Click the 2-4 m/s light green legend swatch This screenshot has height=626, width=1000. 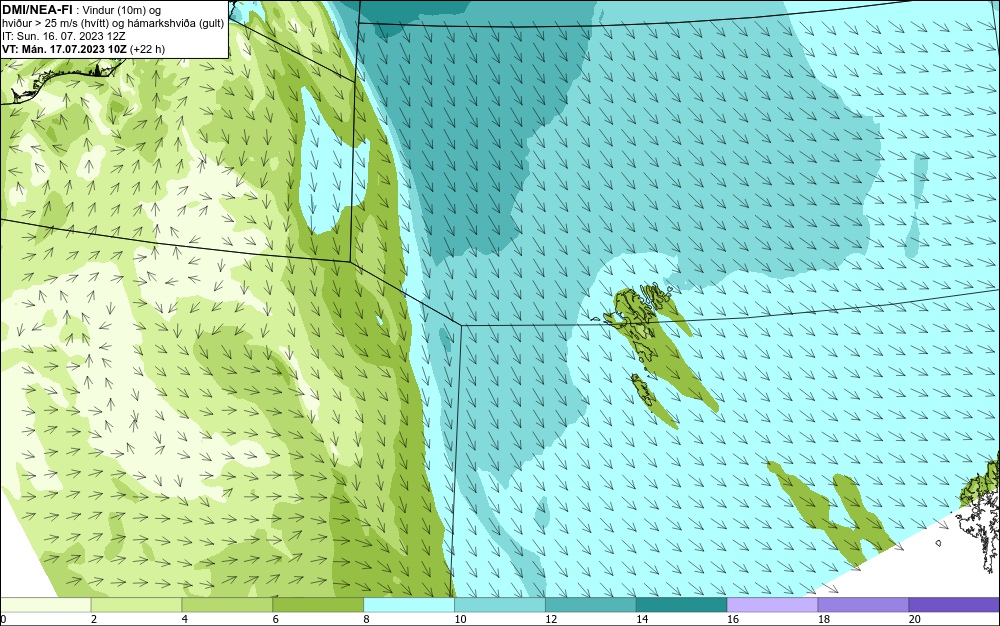[x=136, y=605]
